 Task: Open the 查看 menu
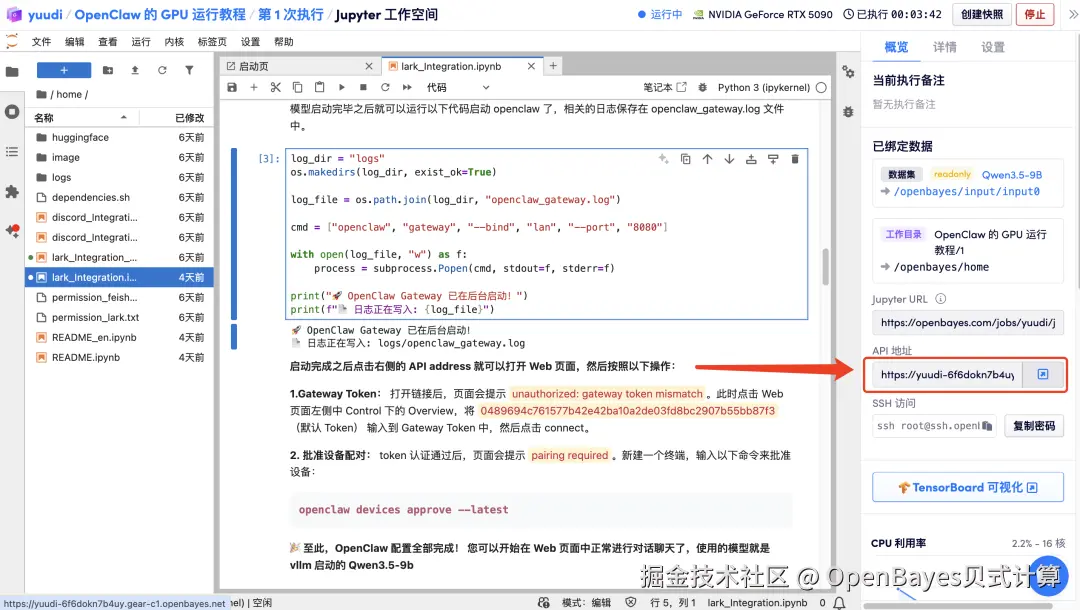pos(107,42)
